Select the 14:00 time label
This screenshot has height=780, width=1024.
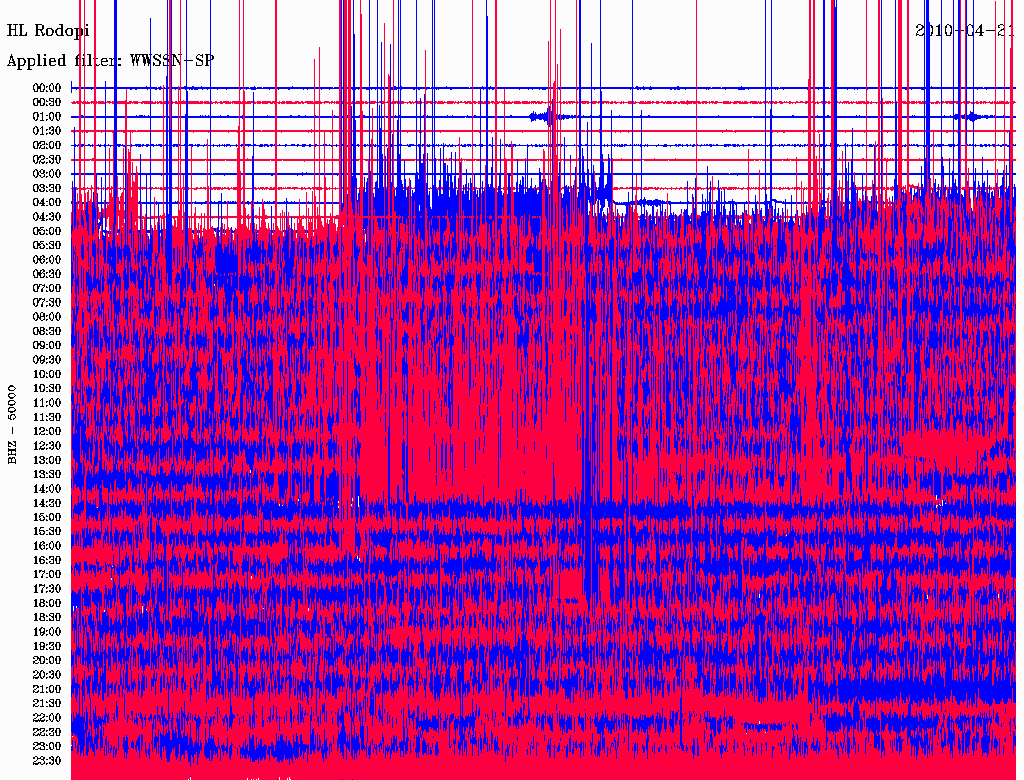tap(47, 489)
